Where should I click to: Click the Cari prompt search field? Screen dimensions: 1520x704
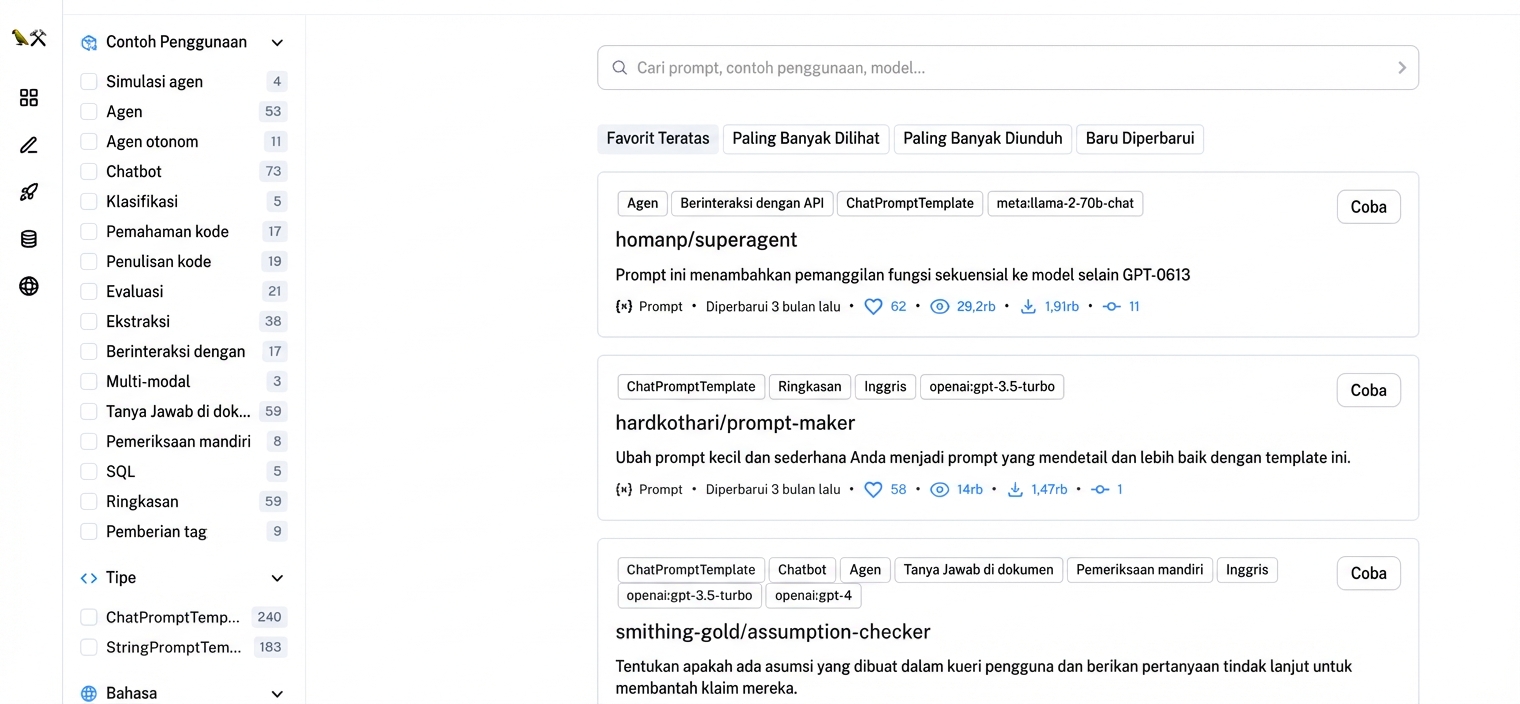1008,68
